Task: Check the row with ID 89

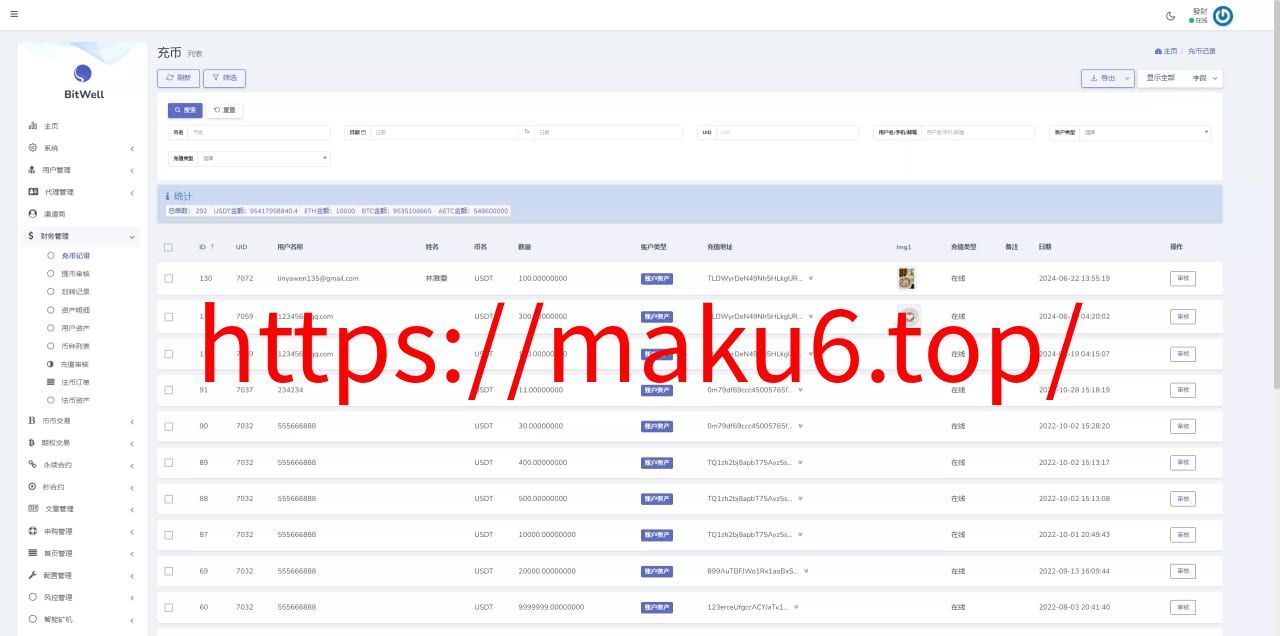Action: tap(169, 463)
